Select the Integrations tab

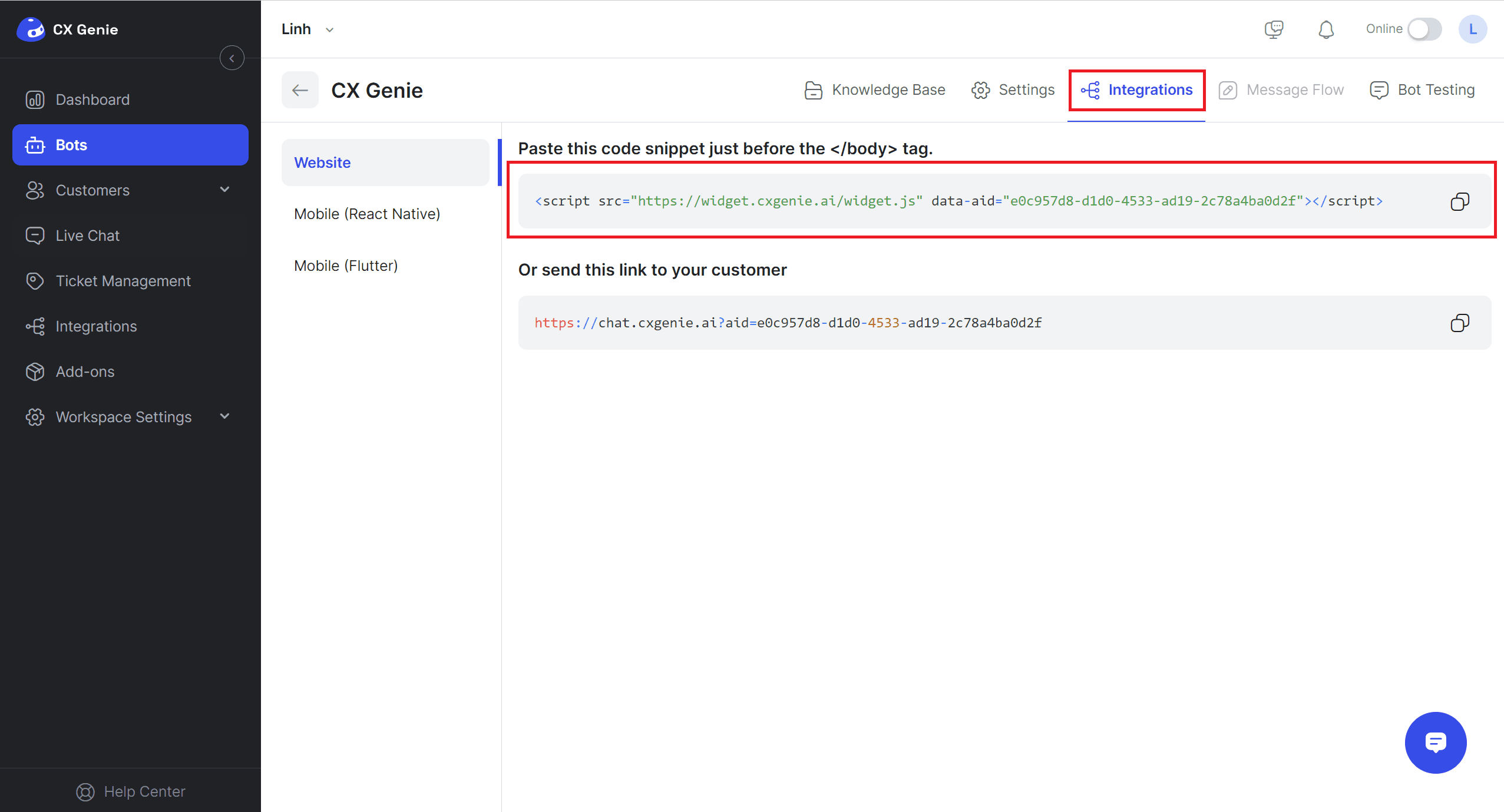(x=1136, y=90)
